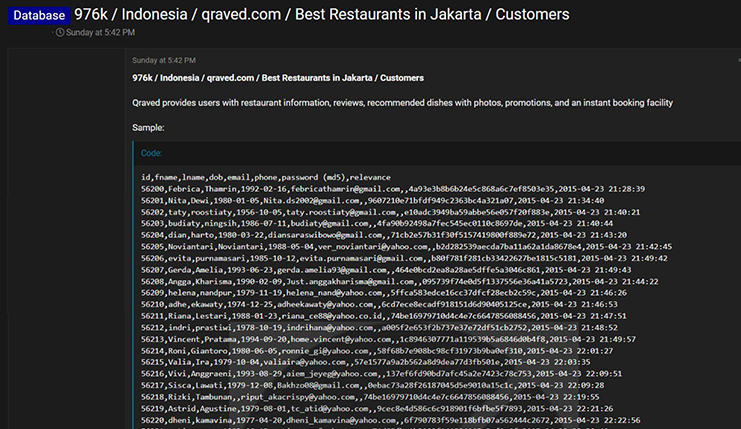741x429 pixels.
Task: Select the row 56206 evita purnamasari
Action: coord(404,258)
